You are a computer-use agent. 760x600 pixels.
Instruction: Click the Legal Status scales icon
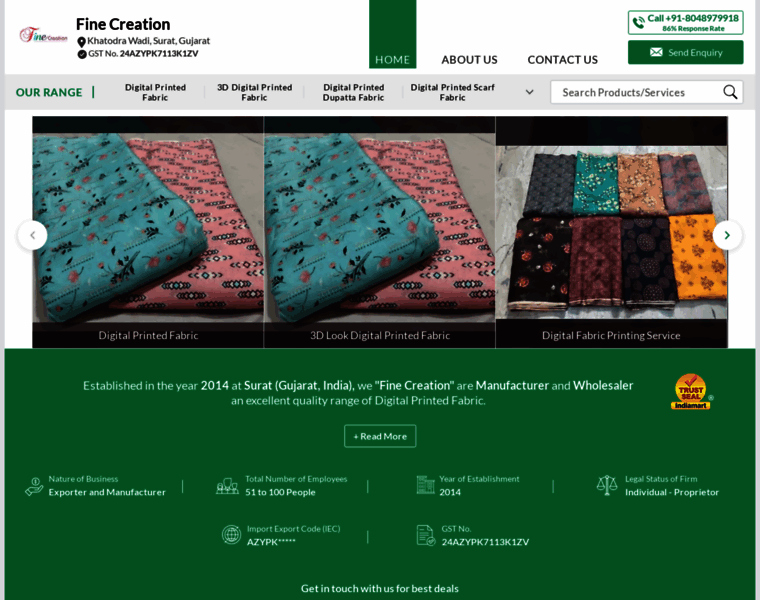607,485
